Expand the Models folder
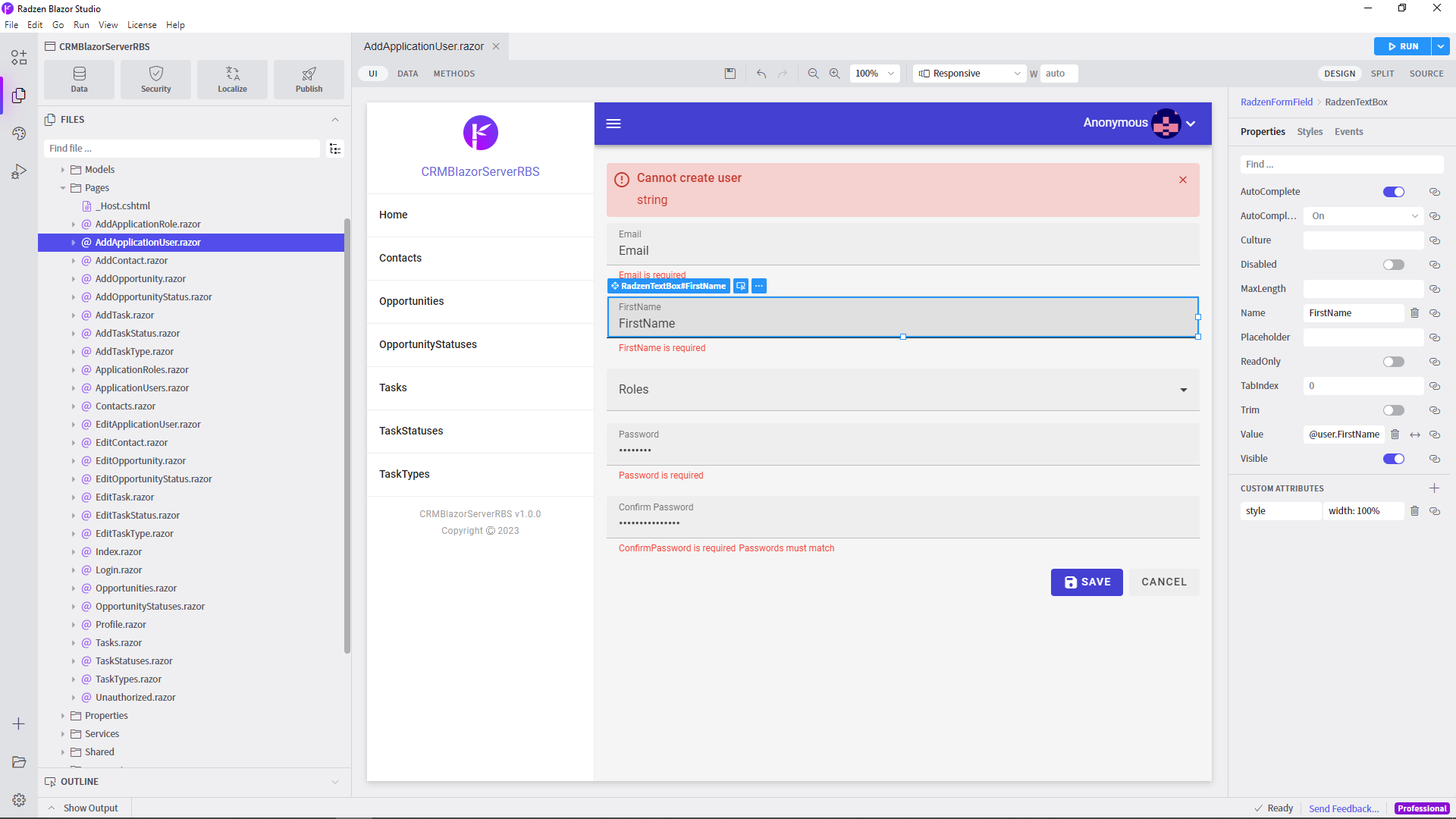 (x=63, y=170)
